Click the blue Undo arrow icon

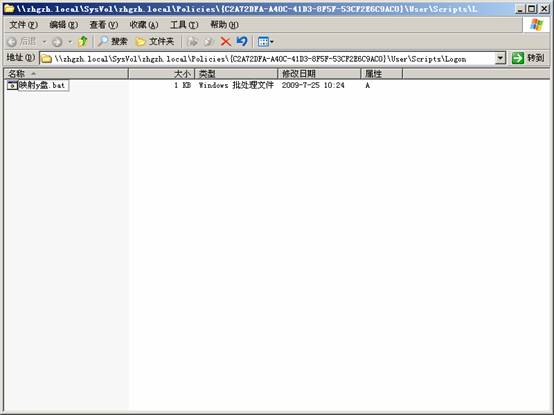[242, 42]
